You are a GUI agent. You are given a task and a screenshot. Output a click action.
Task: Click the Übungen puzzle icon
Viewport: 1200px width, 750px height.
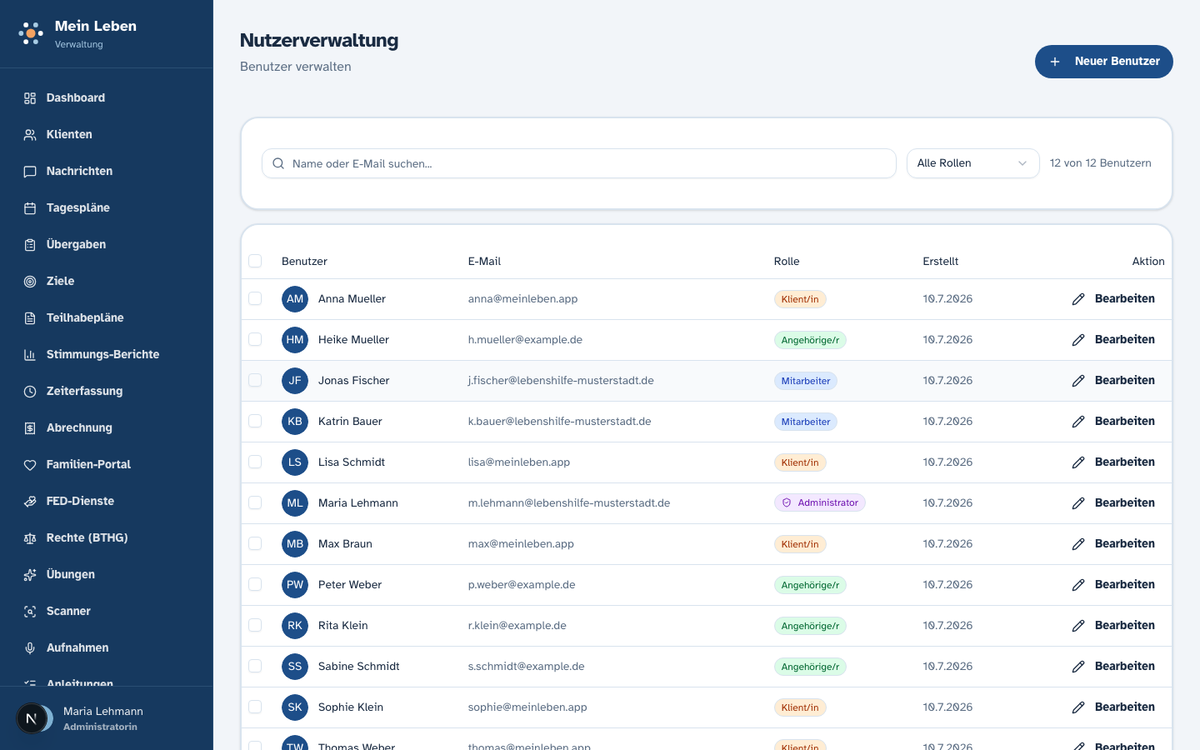click(30, 575)
